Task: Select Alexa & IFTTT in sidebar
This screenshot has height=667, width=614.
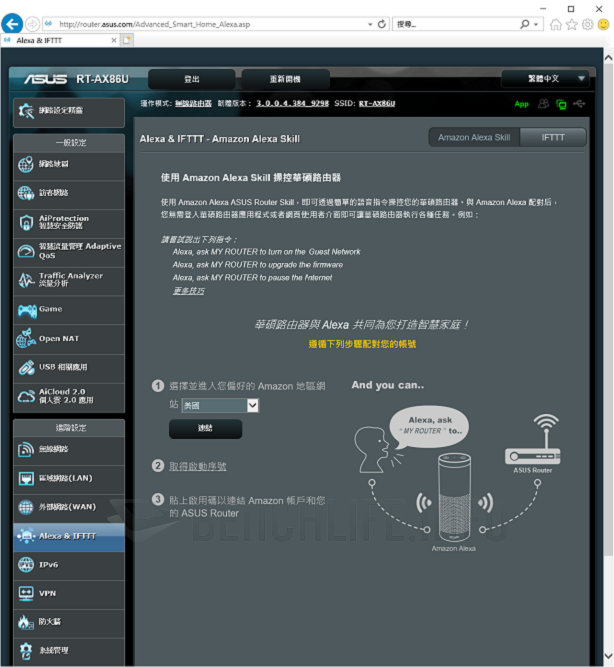Action: click(69, 536)
